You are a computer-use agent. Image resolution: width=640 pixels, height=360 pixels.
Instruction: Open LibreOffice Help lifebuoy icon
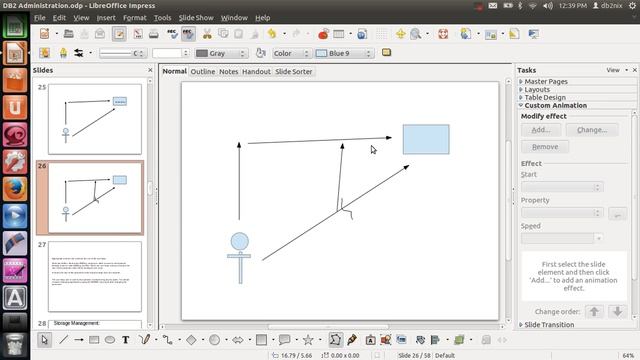point(443,34)
